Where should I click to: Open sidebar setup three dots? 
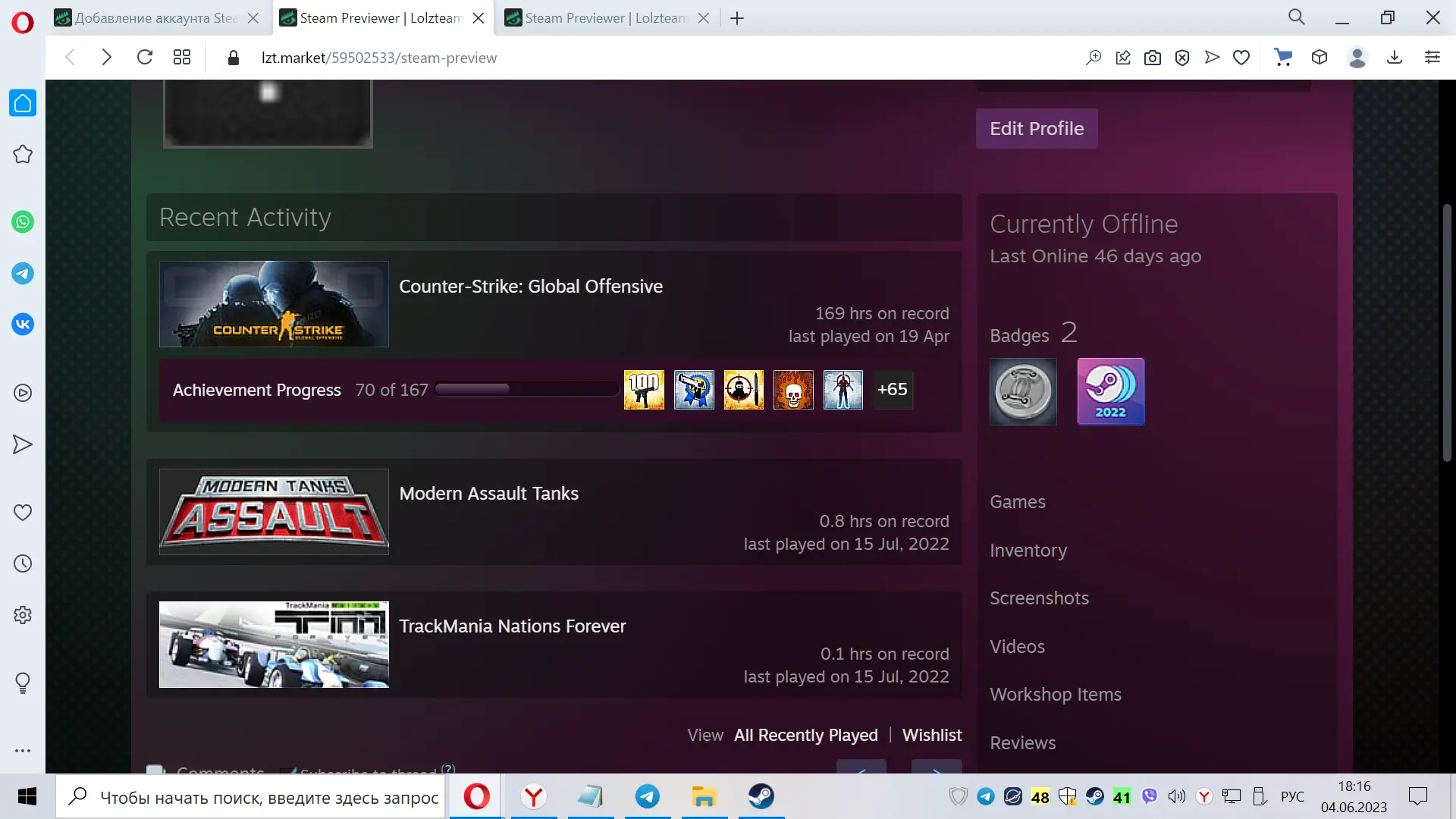[23, 751]
